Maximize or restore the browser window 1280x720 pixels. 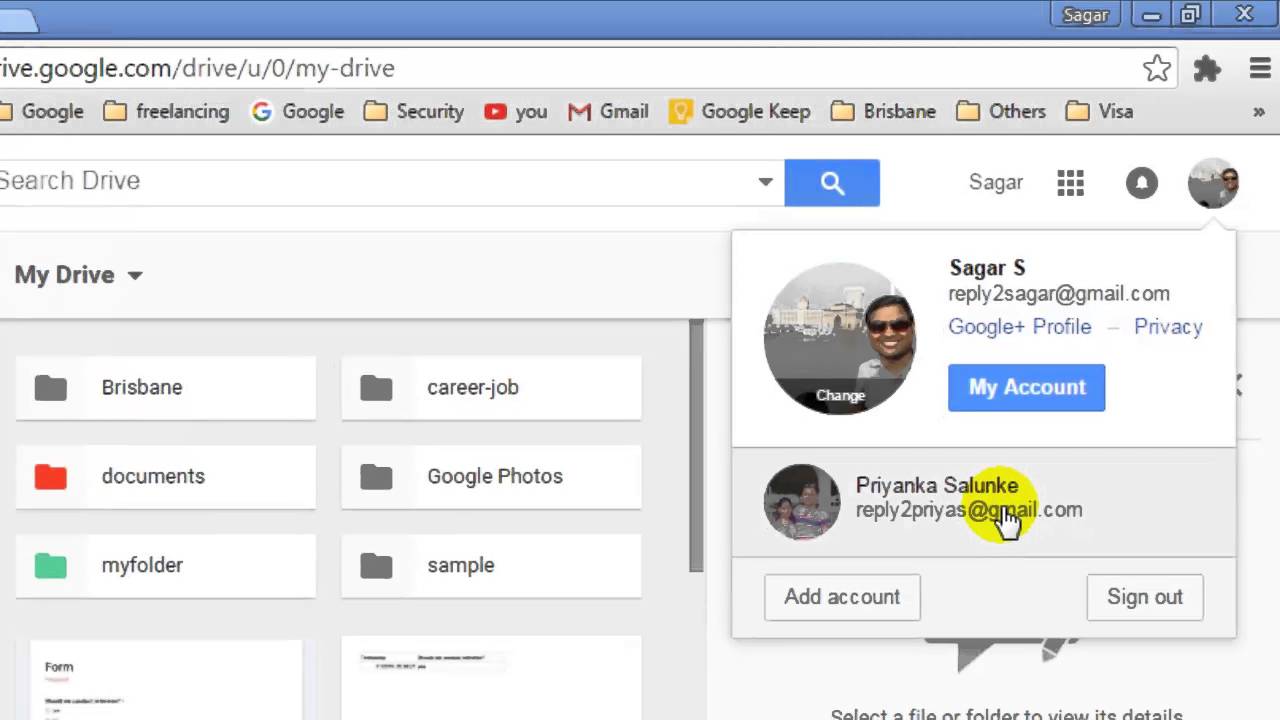(x=1190, y=14)
